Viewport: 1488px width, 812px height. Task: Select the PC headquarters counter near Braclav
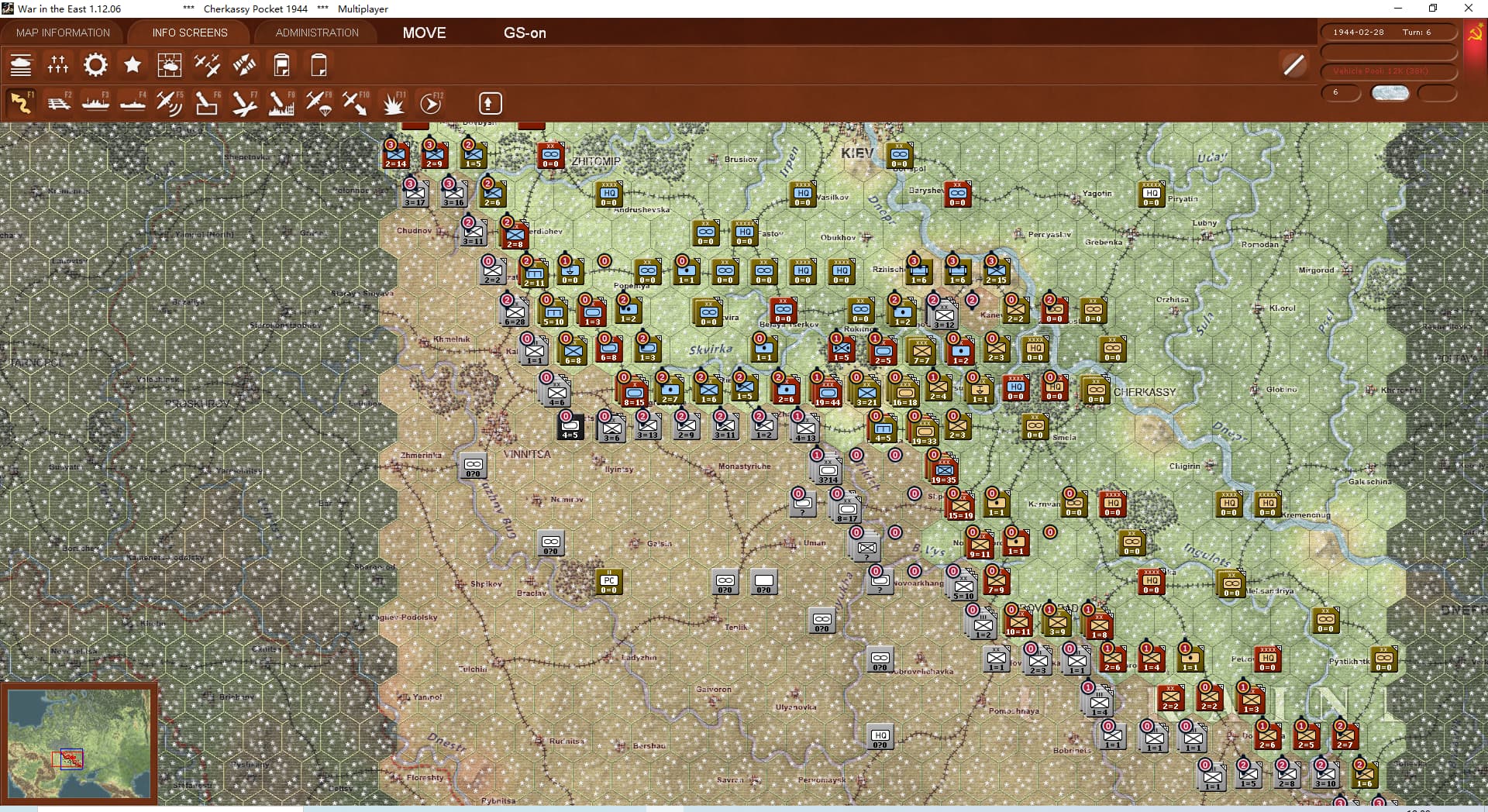(x=609, y=581)
